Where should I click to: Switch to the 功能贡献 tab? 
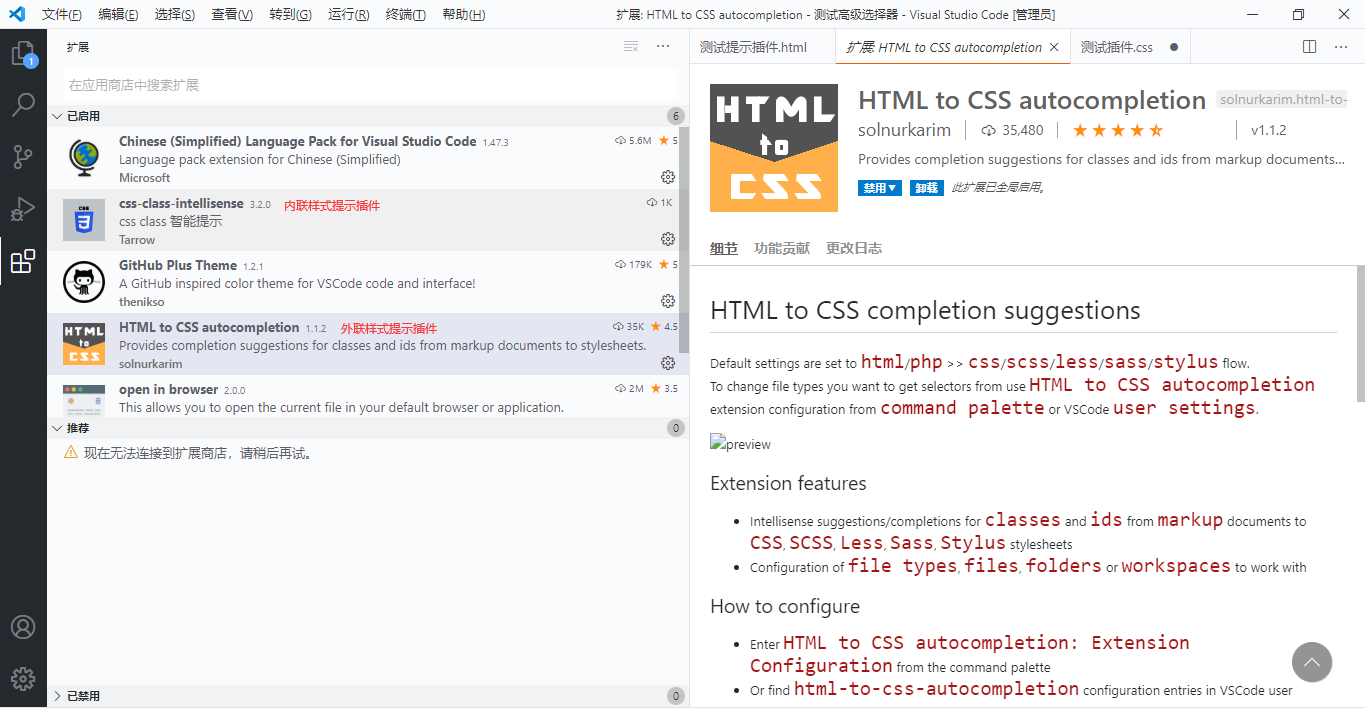click(x=782, y=248)
